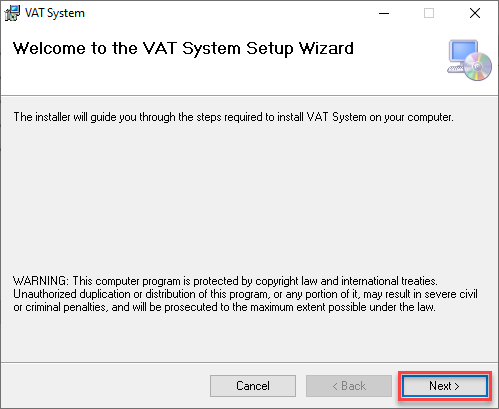Click the CD disc in the setup graphic
The width and height of the screenshot is (499, 409).
[x=478, y=67]
